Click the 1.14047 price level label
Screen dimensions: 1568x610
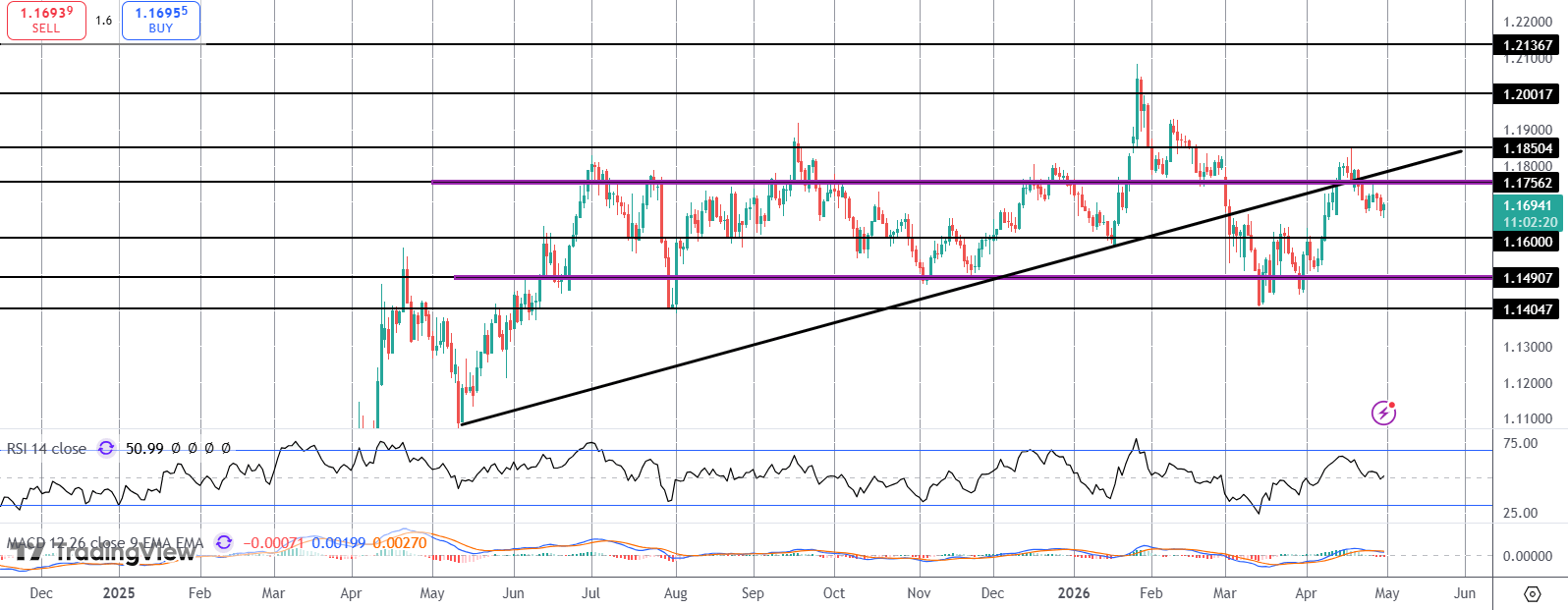pyautogui.click(x=1528, y=309)
